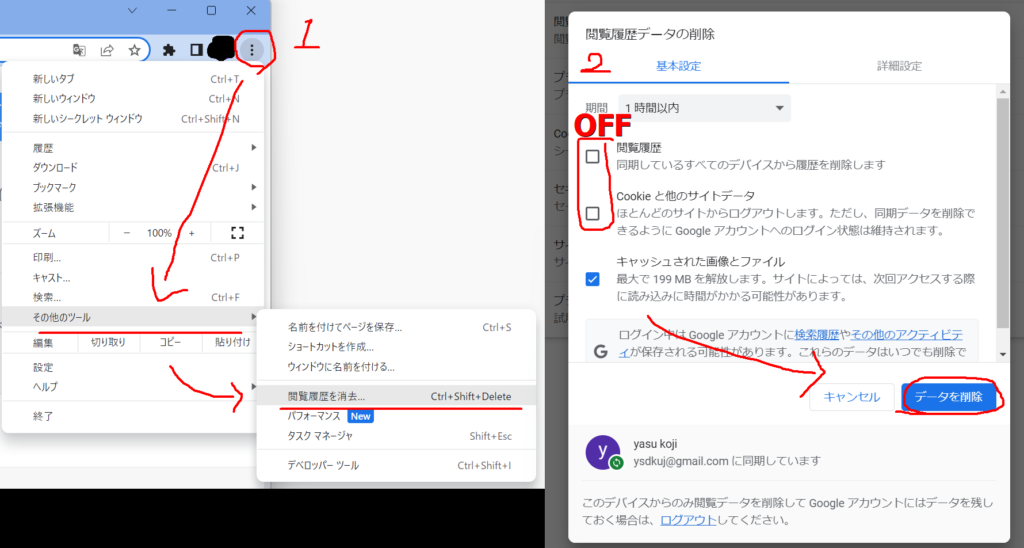Select 閲覧履歴を消去... from the submenu
Viewport: 1024px width, 548px height.
click(327, 396)
